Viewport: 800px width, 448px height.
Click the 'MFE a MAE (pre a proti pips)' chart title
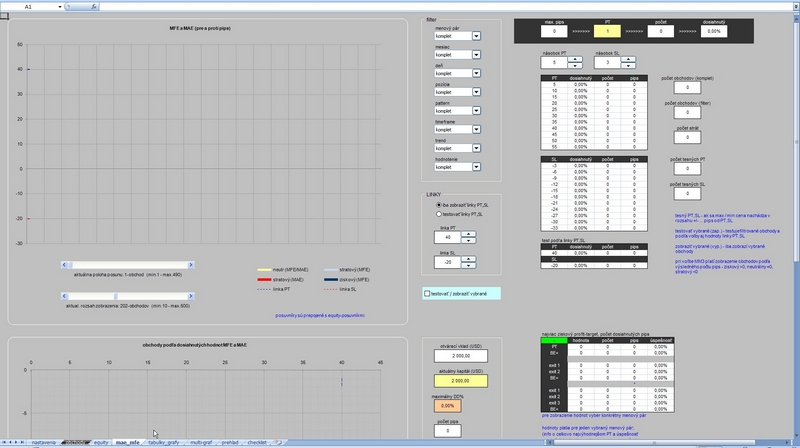[x=200, y=29]
